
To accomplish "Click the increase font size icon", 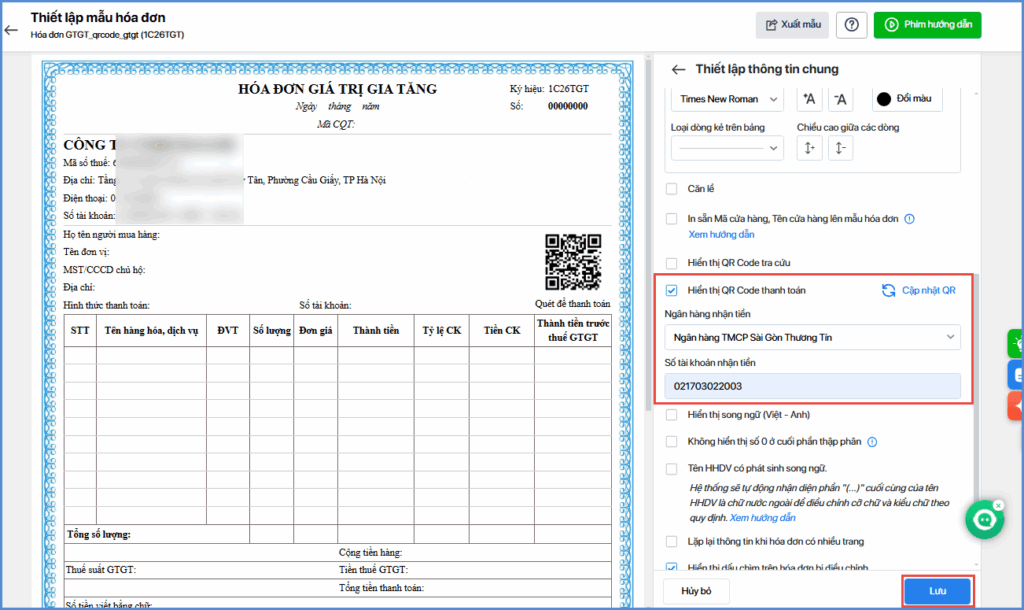I will tap(809, 98).
